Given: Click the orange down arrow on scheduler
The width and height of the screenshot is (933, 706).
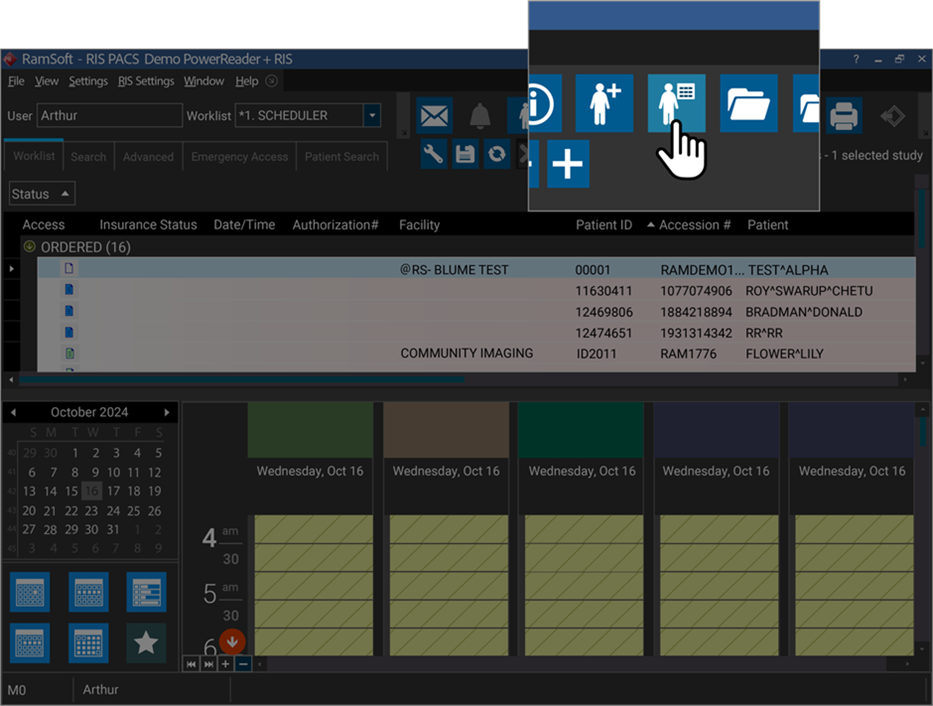Looking at the screenshot, I should (231, 642).
